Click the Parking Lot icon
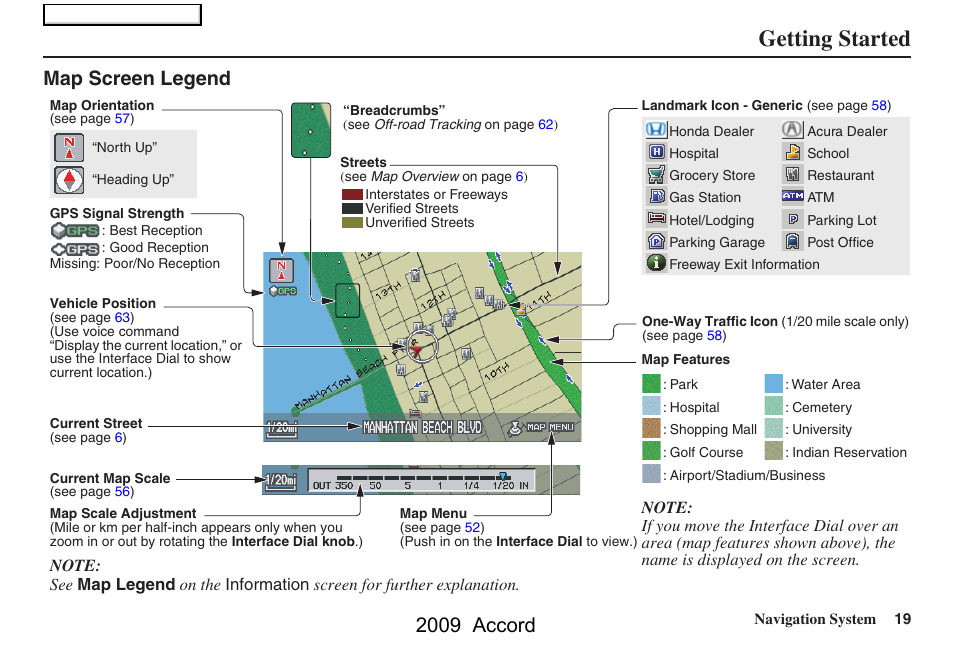 pos(793,219)
